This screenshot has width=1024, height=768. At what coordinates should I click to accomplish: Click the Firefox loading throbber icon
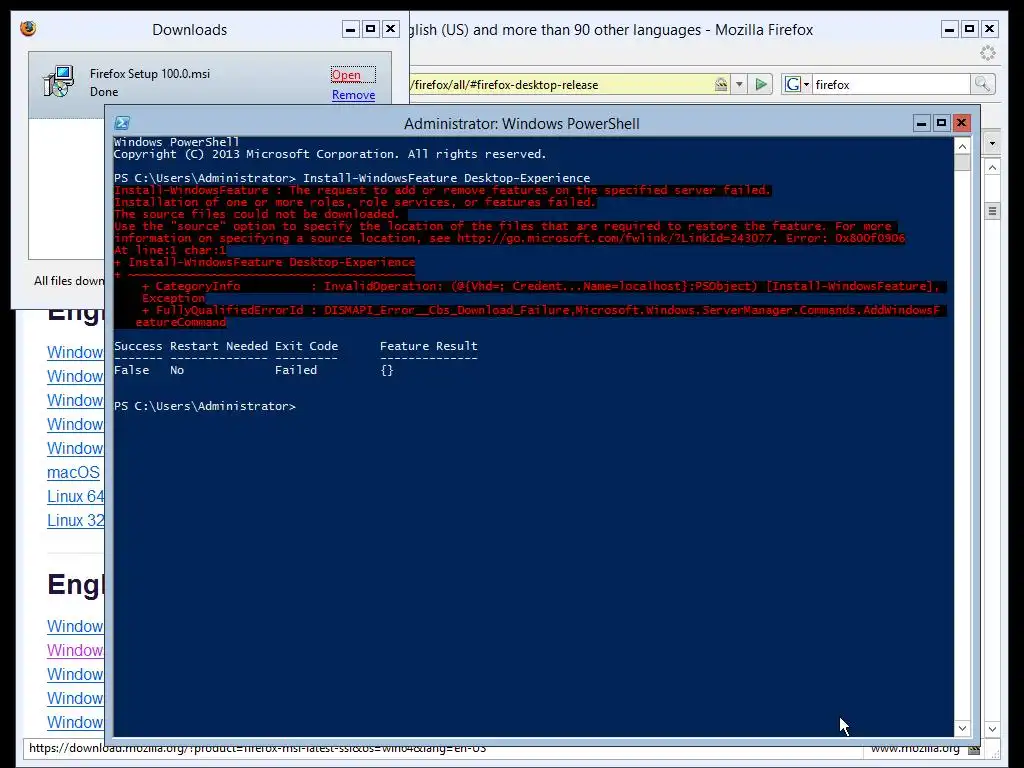click(987, 54)
